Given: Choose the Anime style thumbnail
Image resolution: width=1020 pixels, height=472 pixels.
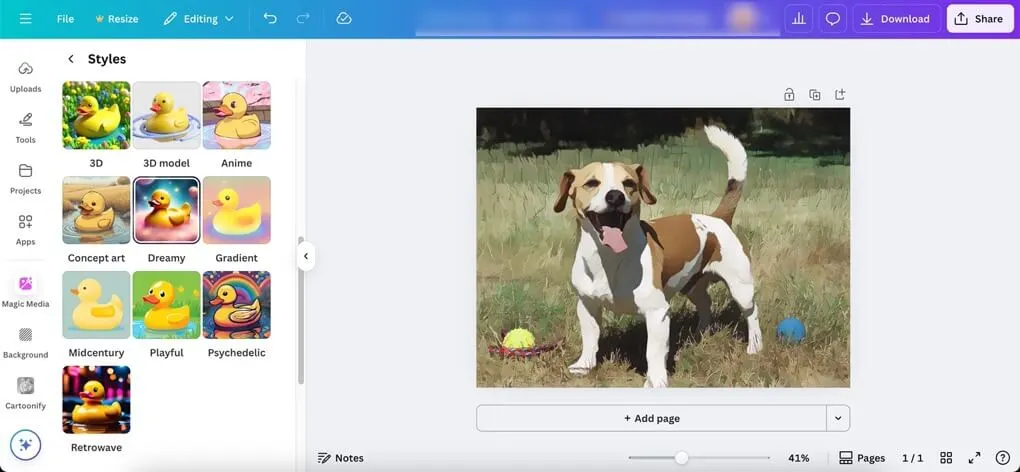Looking at the screenshot, I should click(237, 115).
